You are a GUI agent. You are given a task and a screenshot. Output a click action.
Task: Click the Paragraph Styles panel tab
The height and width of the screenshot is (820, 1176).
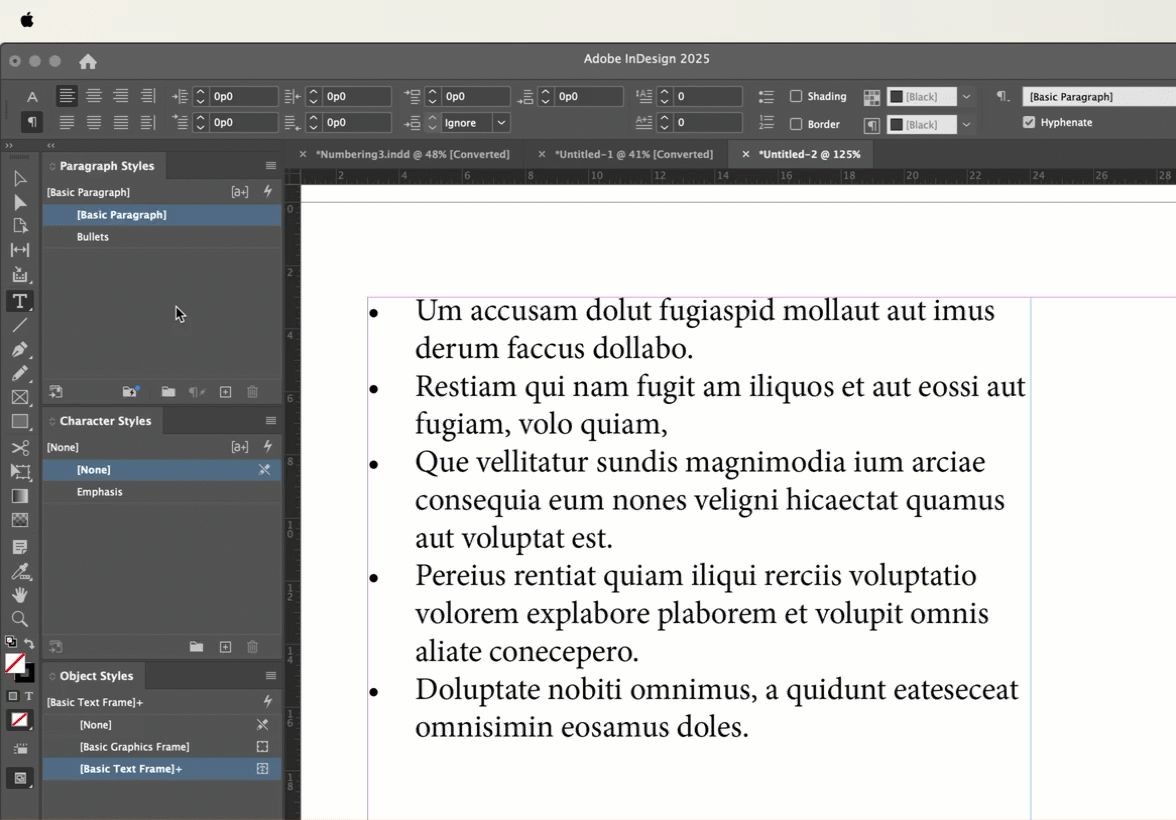click(x=106, y=166)
